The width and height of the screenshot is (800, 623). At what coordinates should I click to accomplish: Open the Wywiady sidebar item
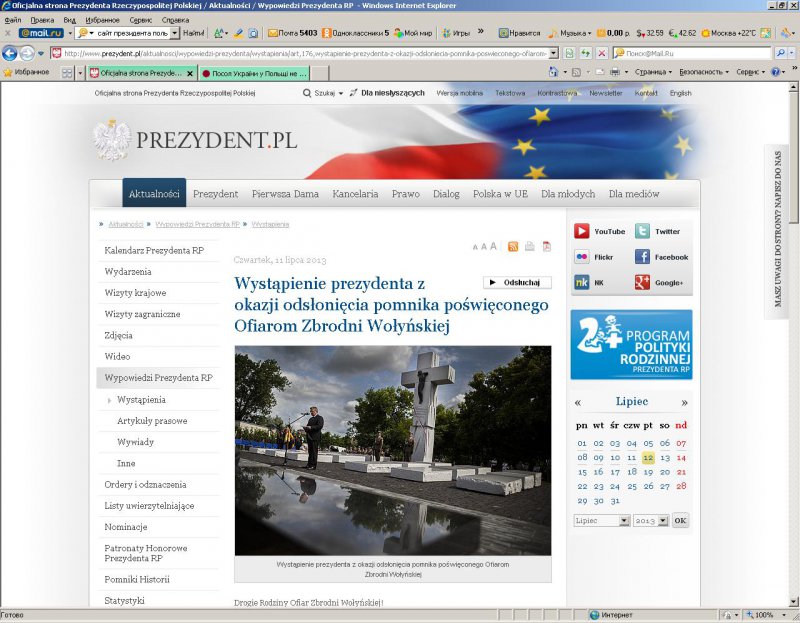pyautogui.click(x=135, y=442)
